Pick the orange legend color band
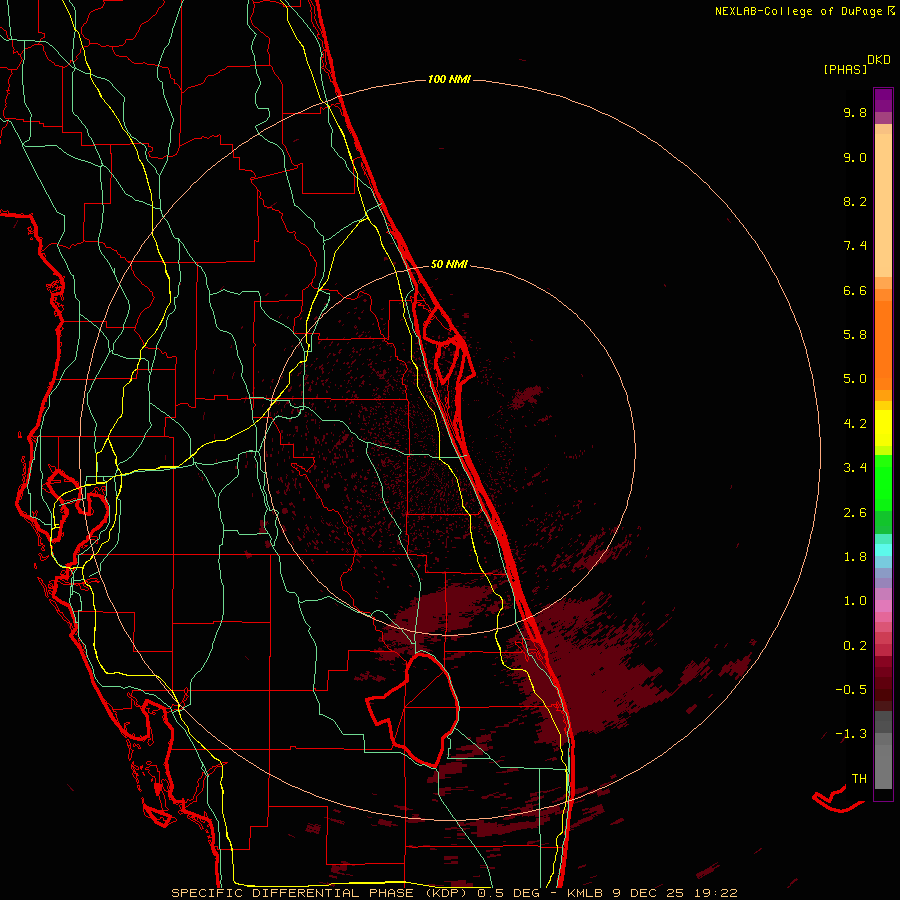900x900 pixels. (883, 346)
